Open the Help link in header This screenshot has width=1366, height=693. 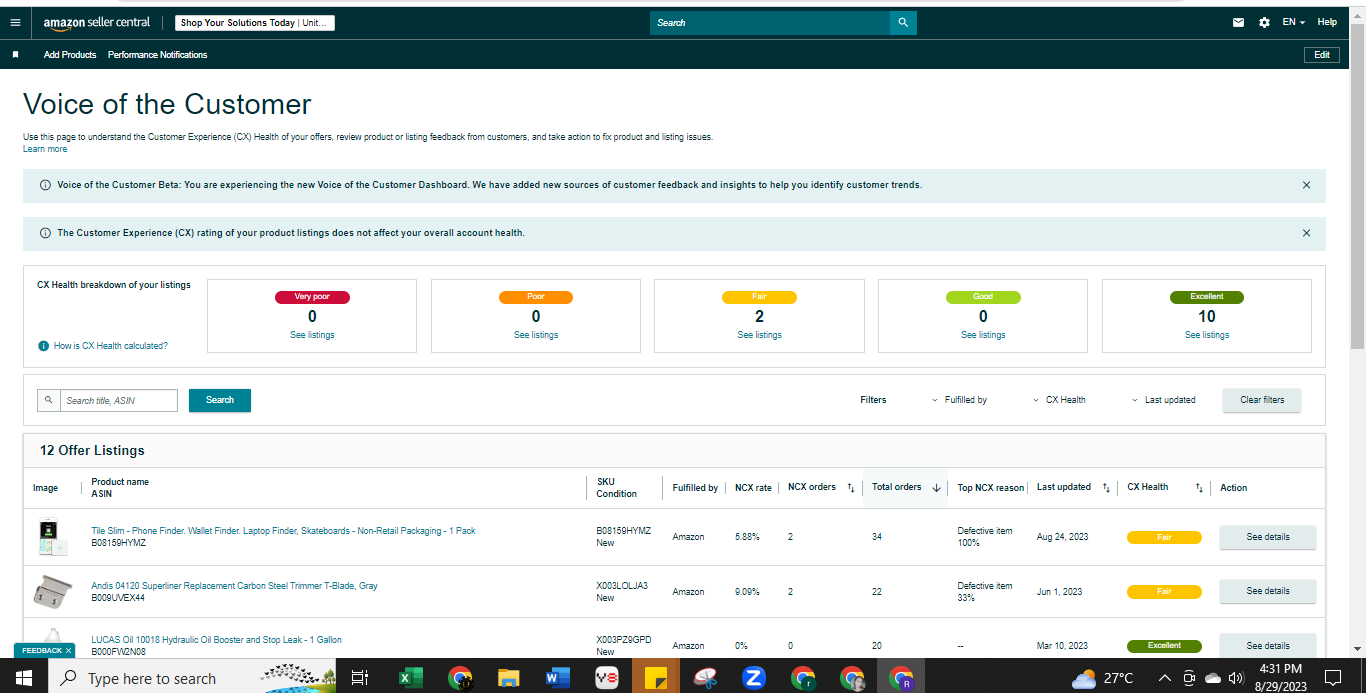click(1327, 22)
